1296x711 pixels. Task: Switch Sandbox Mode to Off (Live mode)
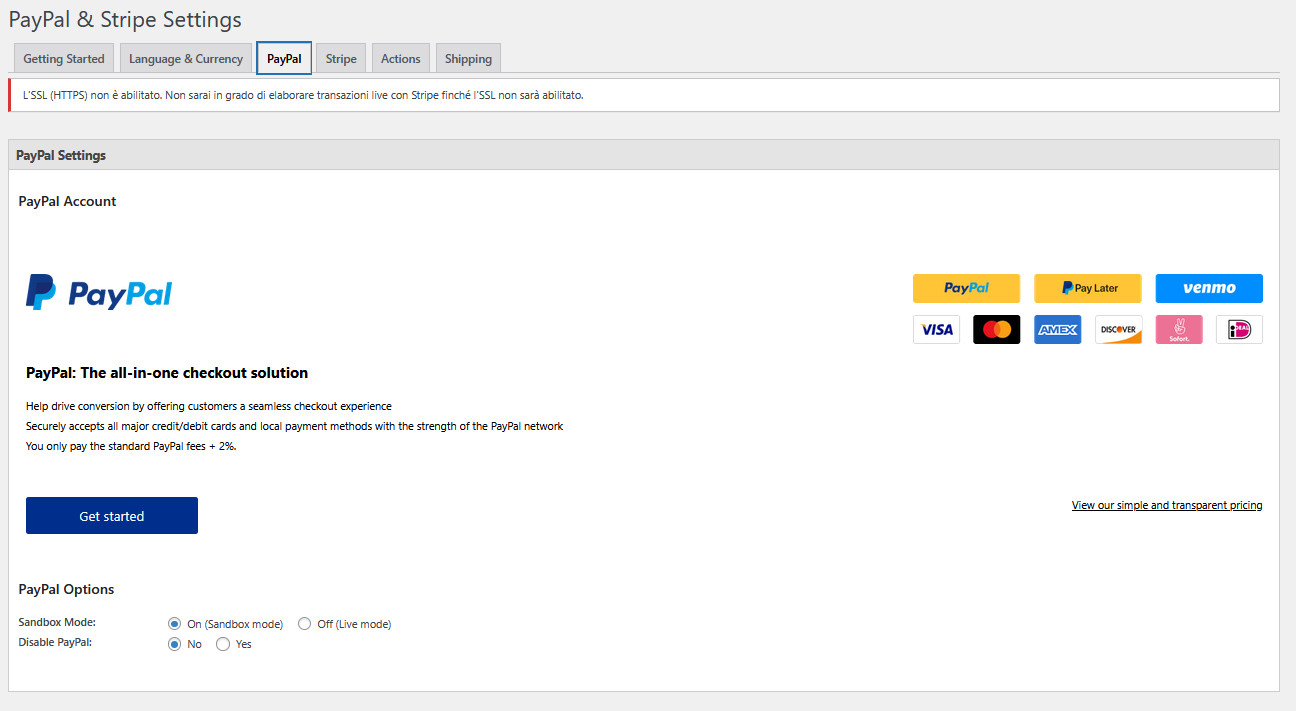pos(304,623)
